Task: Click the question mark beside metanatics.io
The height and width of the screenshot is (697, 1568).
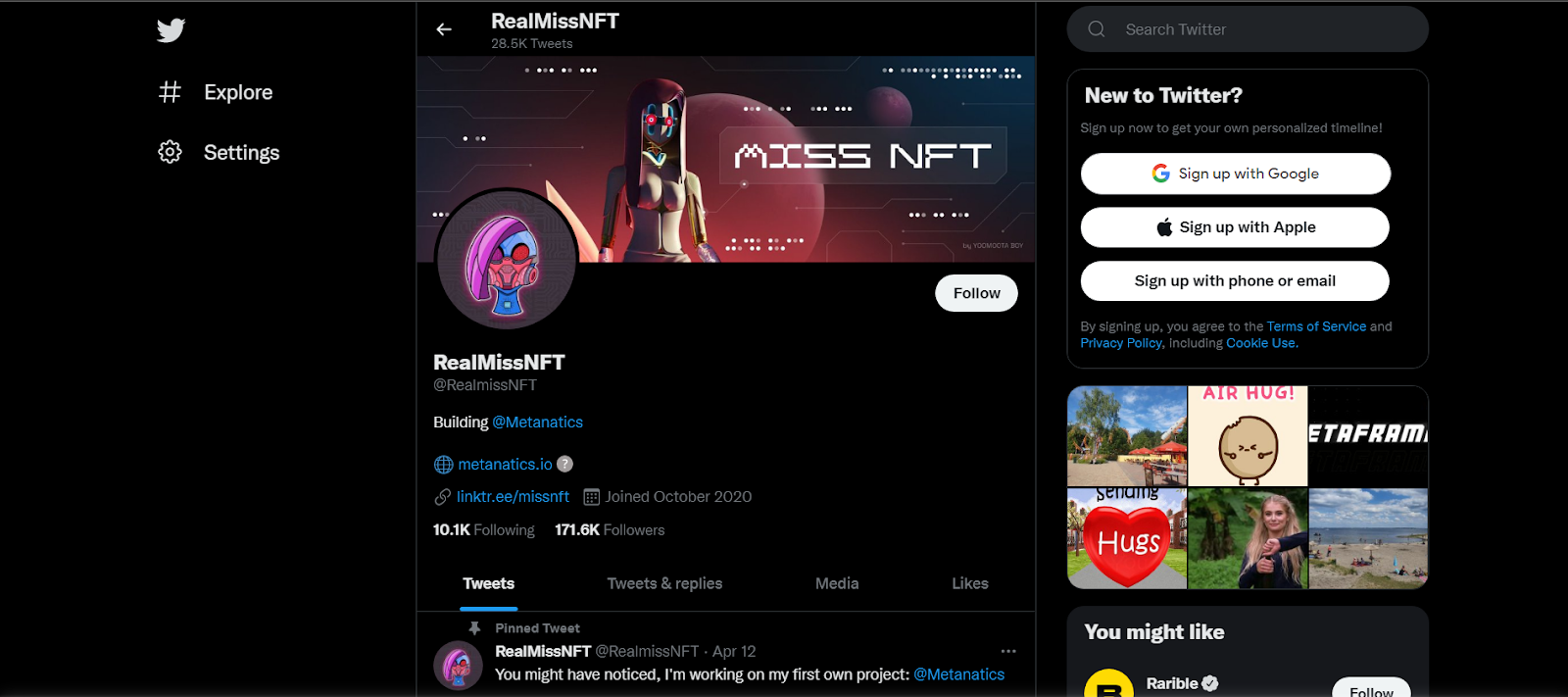Action: tap(564, 464)
